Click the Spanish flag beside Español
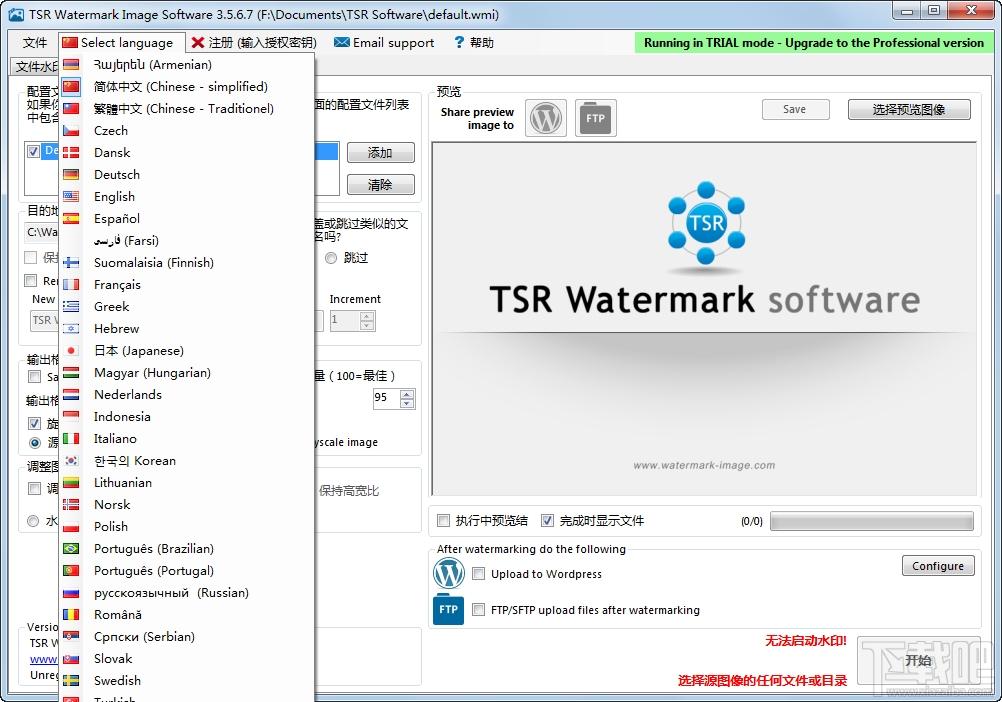1002x702 pixels. point(71,218)
